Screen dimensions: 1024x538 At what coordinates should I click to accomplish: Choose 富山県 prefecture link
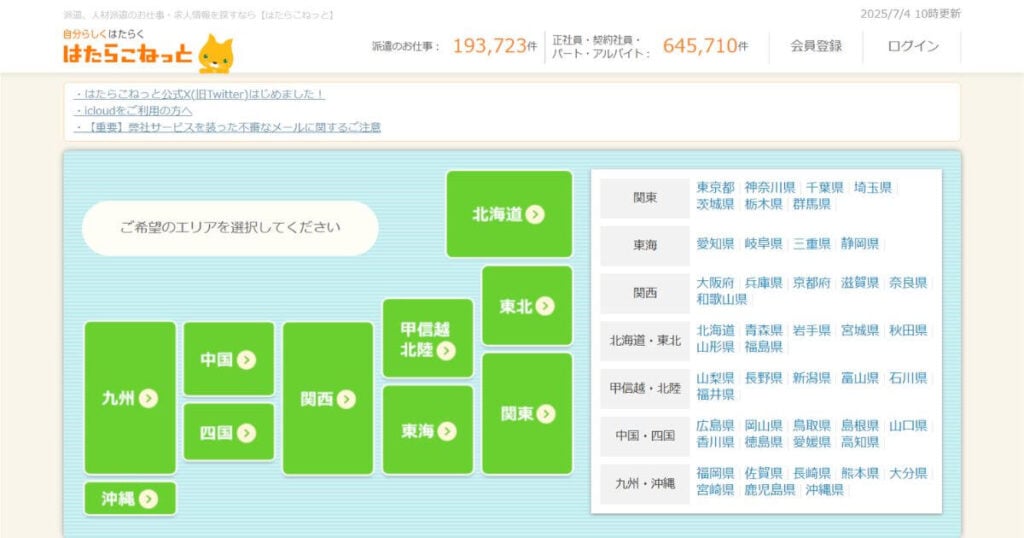[860, 378]
